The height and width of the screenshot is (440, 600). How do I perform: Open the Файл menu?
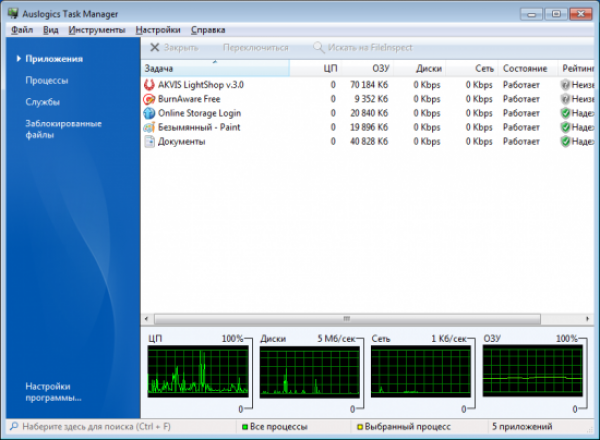point(22,30)
